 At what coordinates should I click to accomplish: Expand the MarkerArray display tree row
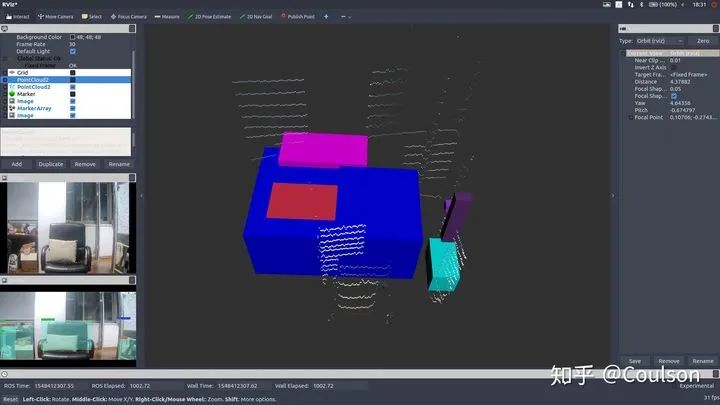[x=5, y=108]
